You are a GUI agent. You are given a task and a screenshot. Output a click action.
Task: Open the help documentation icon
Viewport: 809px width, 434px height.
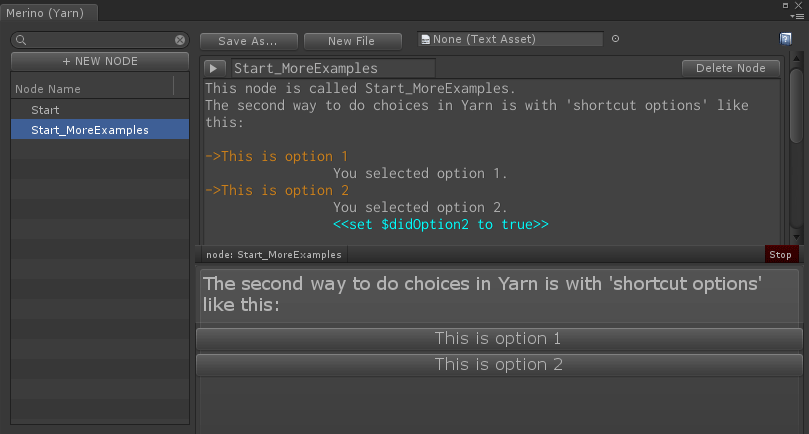[786, 39]
